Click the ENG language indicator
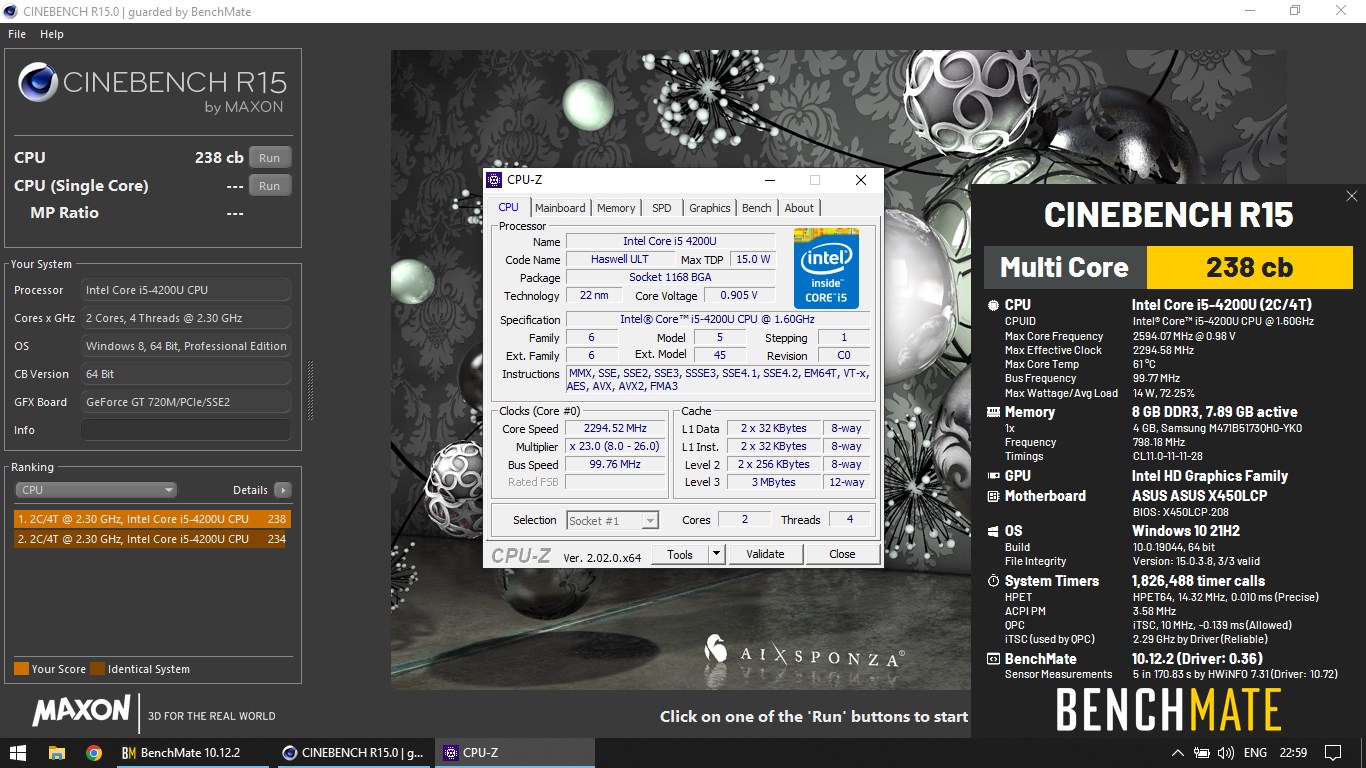This screenshot has height=768, width=1366. coord(1255,753)
